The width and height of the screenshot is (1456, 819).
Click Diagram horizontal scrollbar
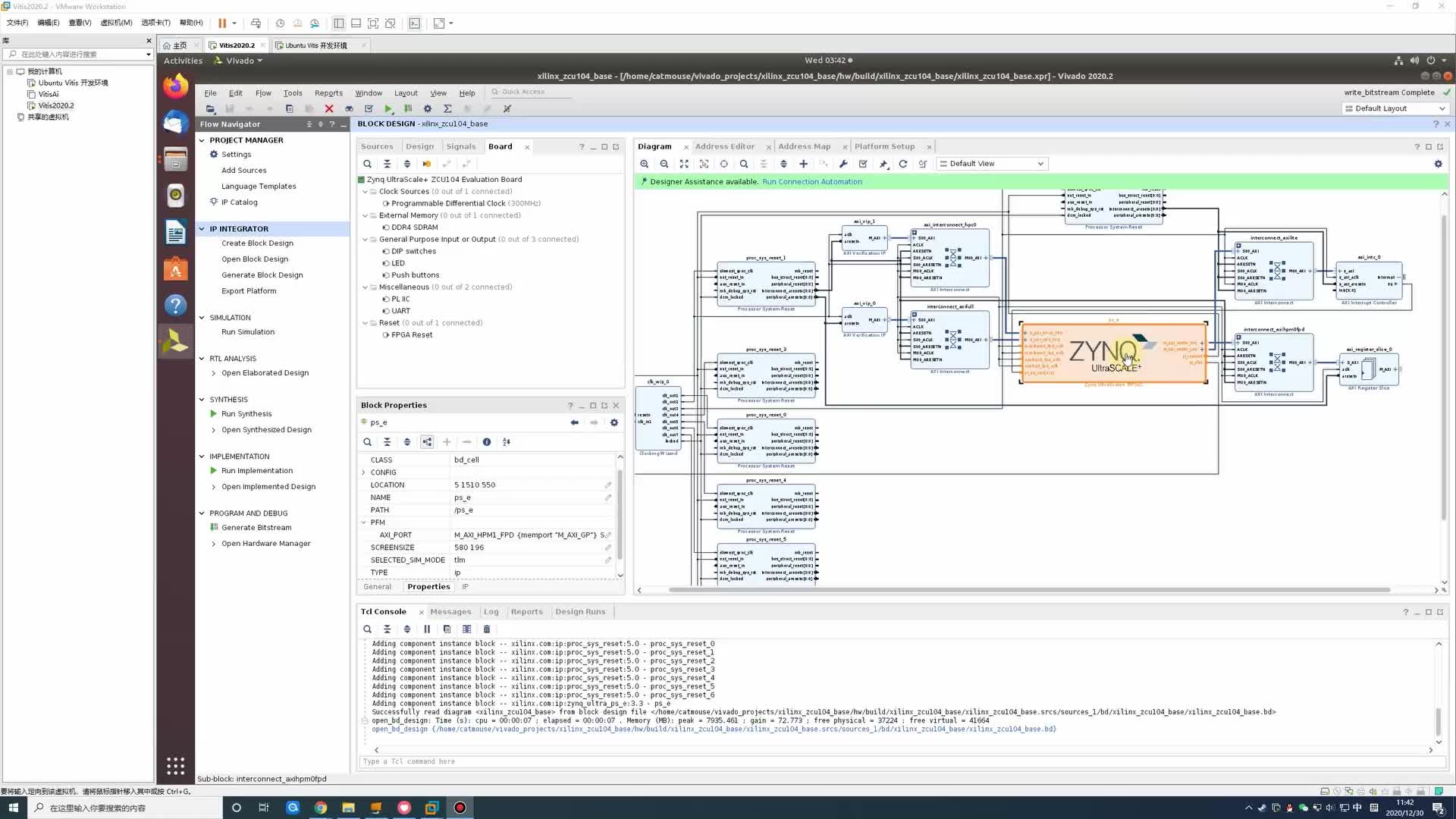pos(1029,590)
